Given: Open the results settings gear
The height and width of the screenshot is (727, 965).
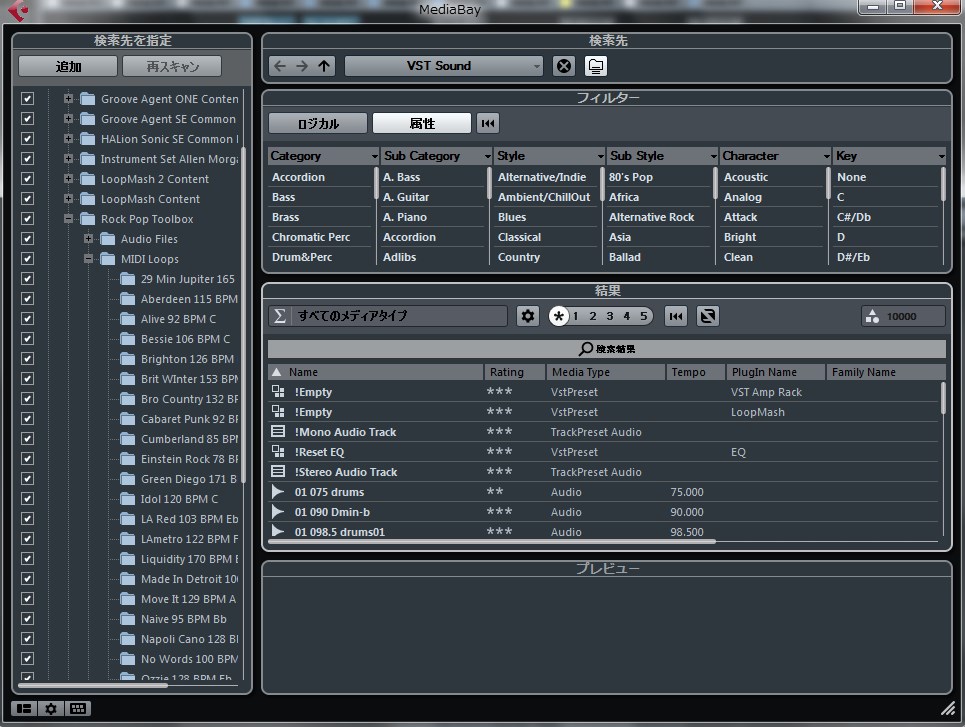Looking at the screenshot, I should point(527,316).
